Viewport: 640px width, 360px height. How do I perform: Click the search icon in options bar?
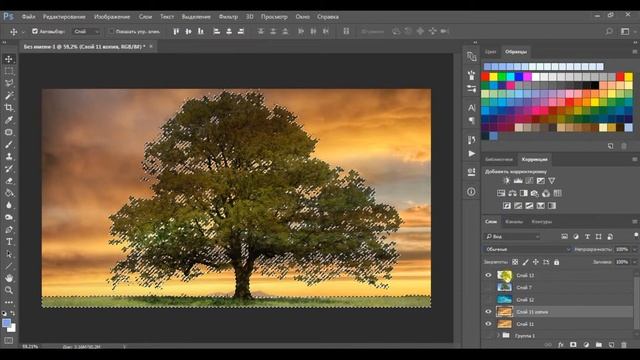(x=609, y=31)
